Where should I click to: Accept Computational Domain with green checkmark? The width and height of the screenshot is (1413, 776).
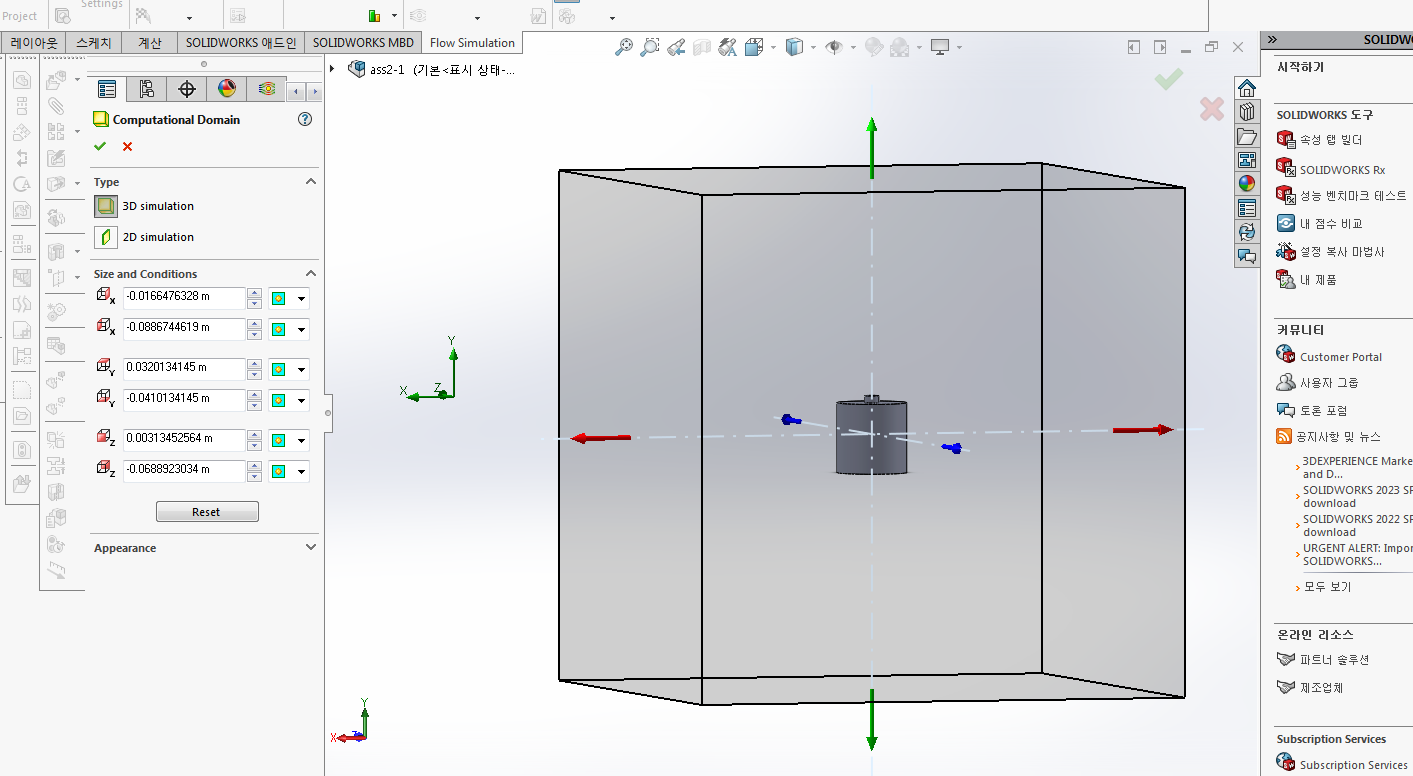pyautogui.click(x=100, y=147)
